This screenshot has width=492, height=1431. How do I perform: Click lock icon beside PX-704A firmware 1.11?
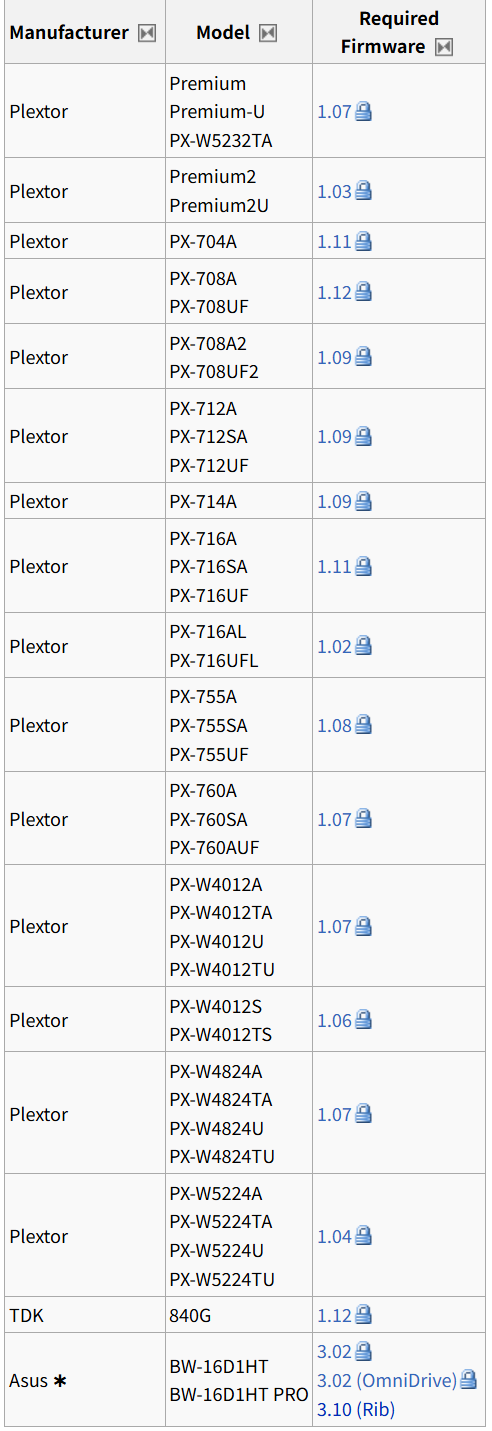coord(364,241)
